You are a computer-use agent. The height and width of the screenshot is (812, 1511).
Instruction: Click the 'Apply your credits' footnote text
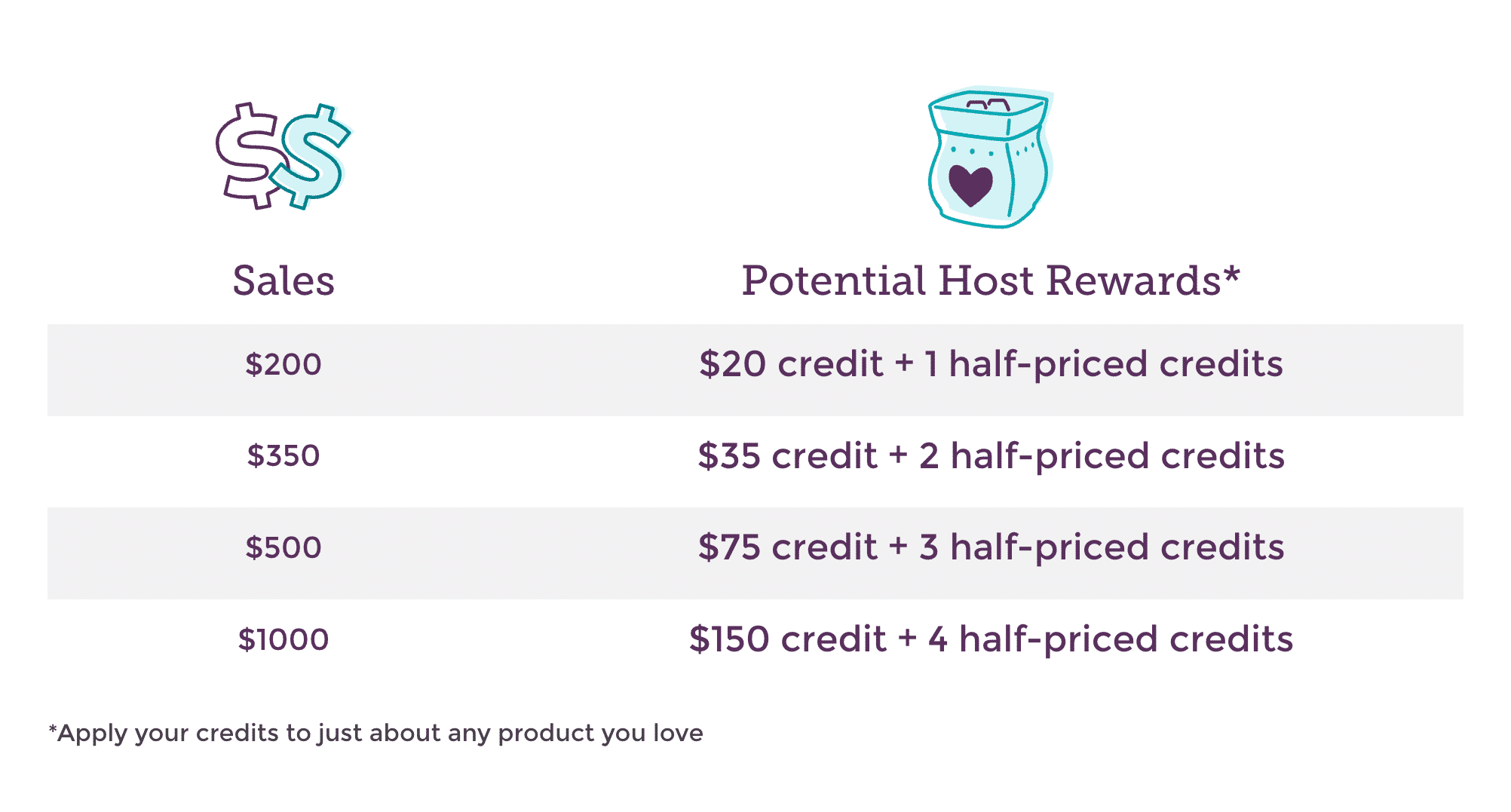[375, 733]
